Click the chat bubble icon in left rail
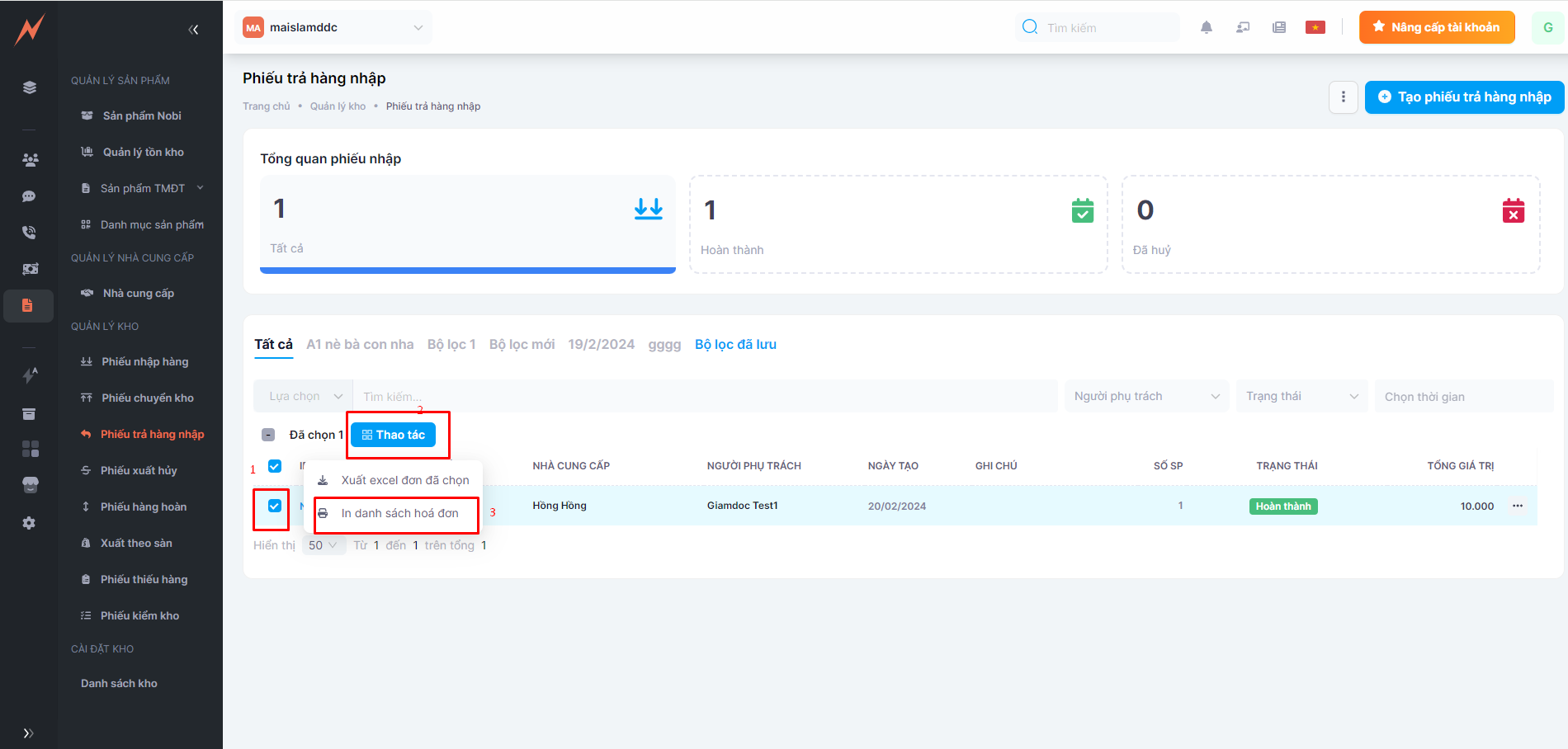This screenshot has width=1568, height=749. pos(29,196)
